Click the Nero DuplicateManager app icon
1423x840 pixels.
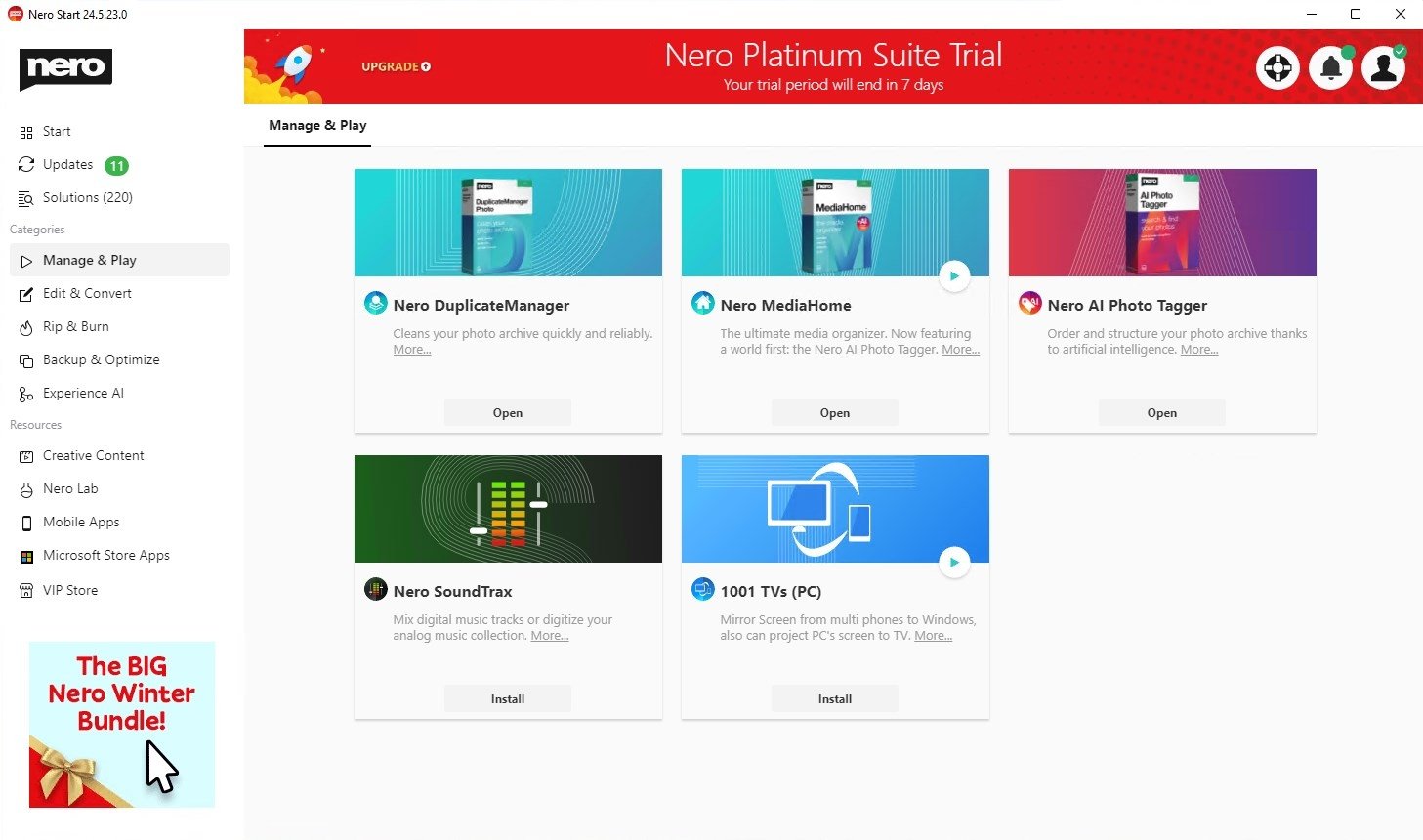click(x=376, y=303)
